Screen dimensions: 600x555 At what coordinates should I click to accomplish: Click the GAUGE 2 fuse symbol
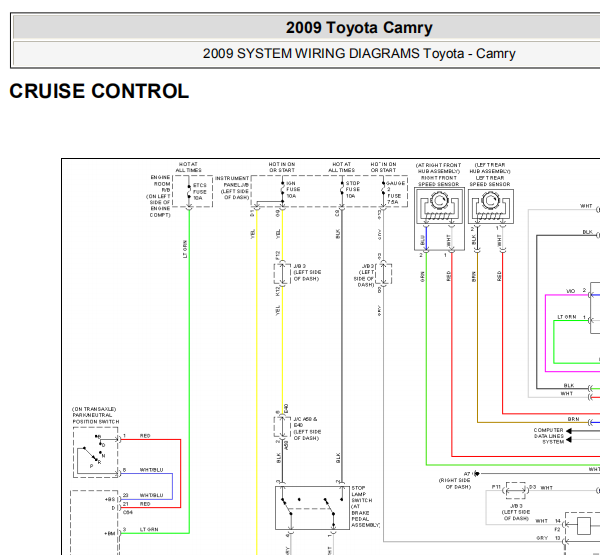coord(383,190)
